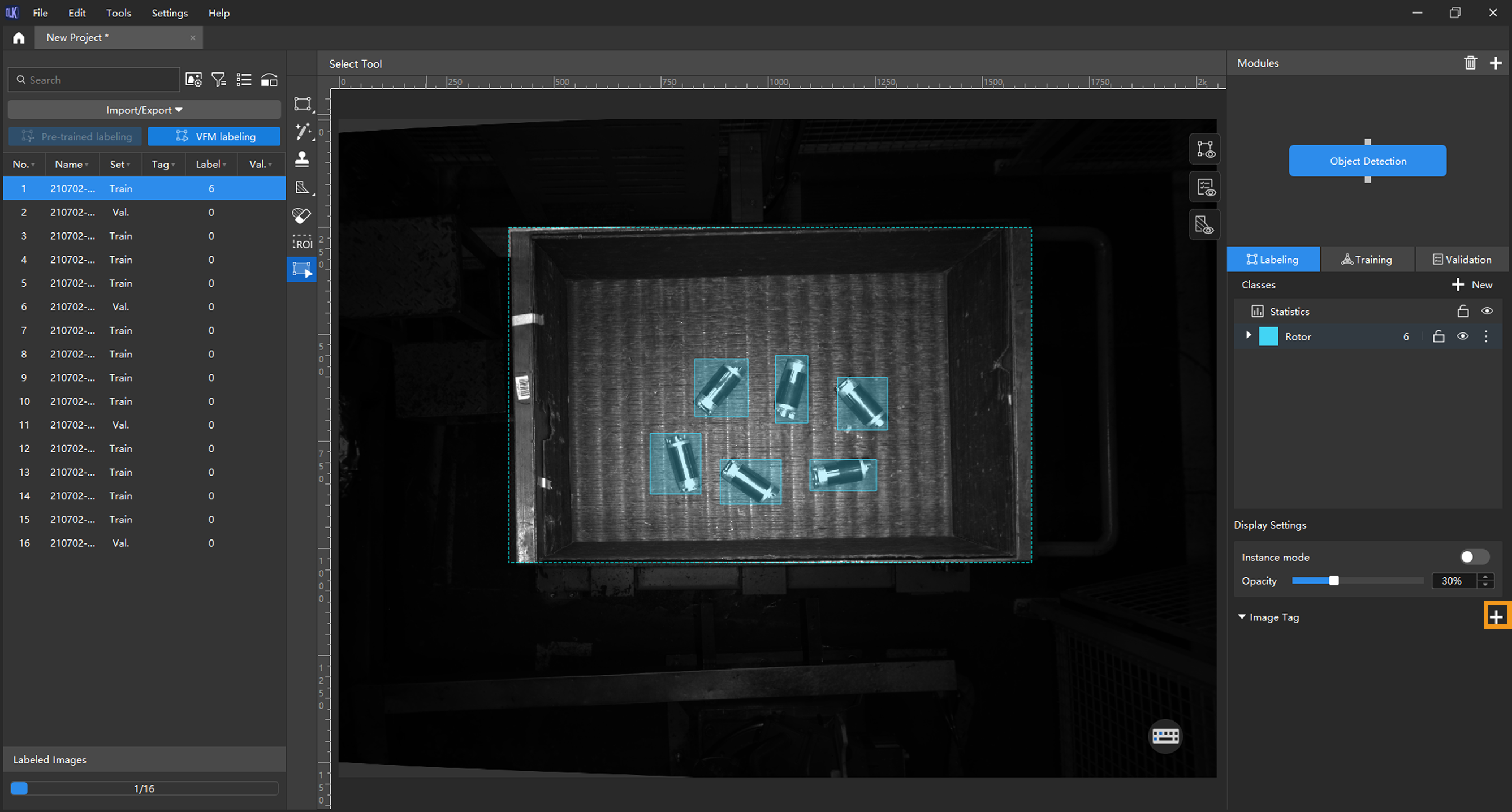The image size is (1512, 812).
Task: Open the Import/Export dropdown
Action: coord(144,110)
